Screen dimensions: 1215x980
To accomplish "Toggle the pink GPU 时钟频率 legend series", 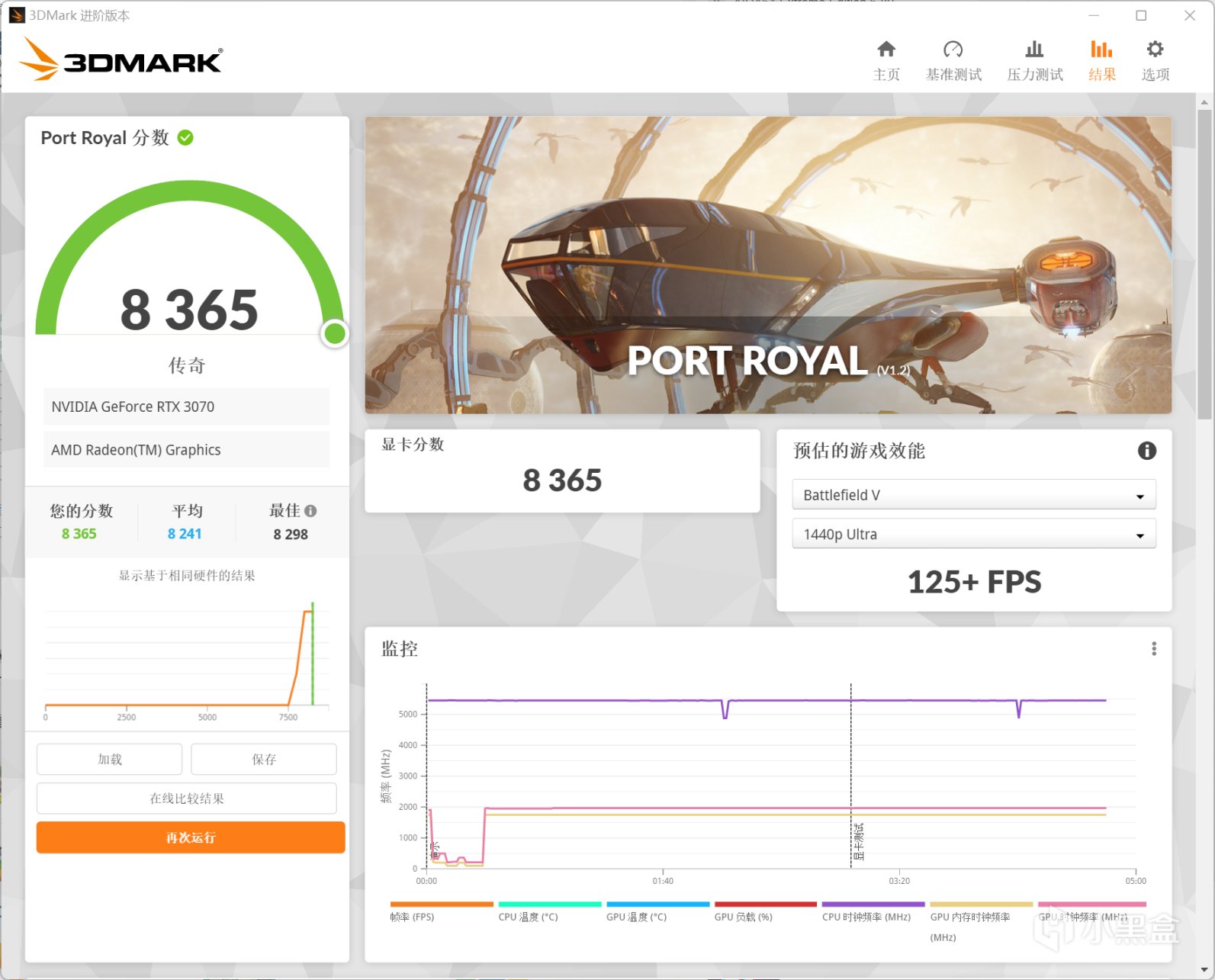I will [x=1092, y=912].
